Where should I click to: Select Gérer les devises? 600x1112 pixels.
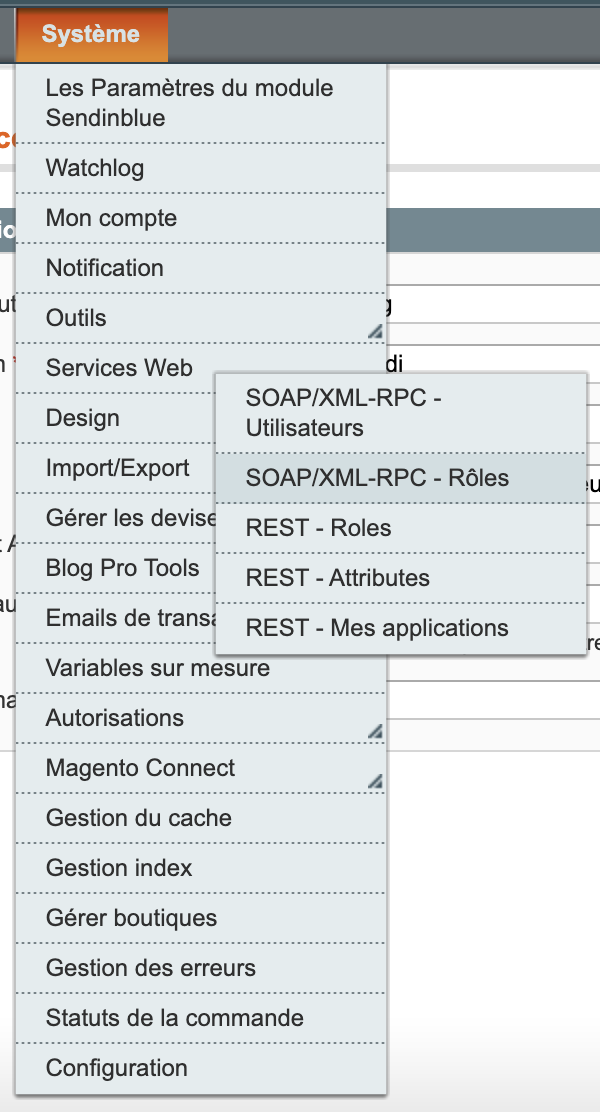click(120, 518)
